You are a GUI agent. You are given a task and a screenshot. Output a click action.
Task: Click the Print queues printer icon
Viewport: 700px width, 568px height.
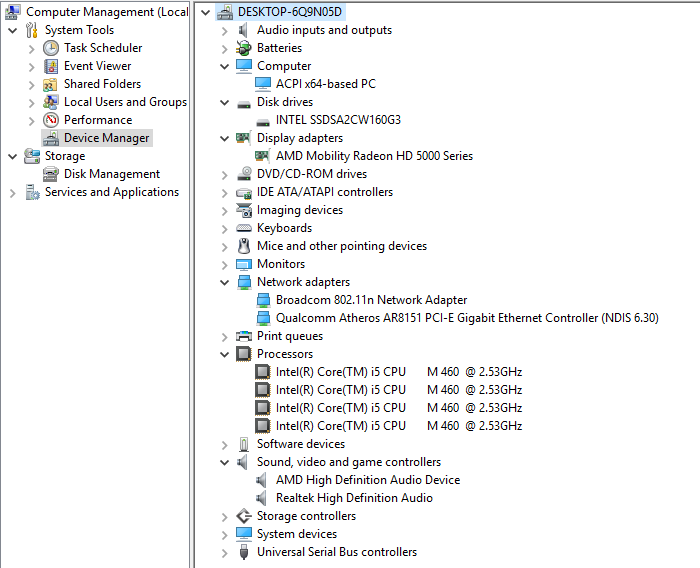244,336
